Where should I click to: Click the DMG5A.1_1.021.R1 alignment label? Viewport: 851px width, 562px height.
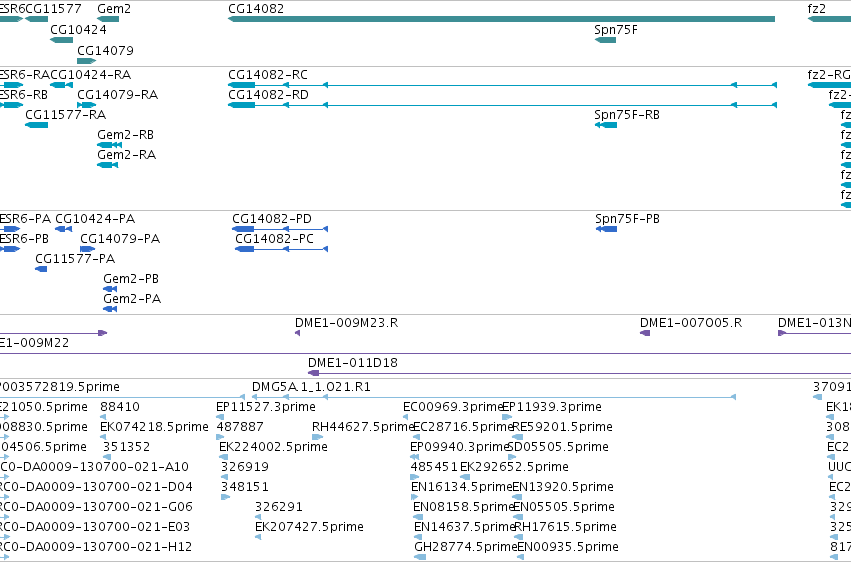[x=311, y=387]
